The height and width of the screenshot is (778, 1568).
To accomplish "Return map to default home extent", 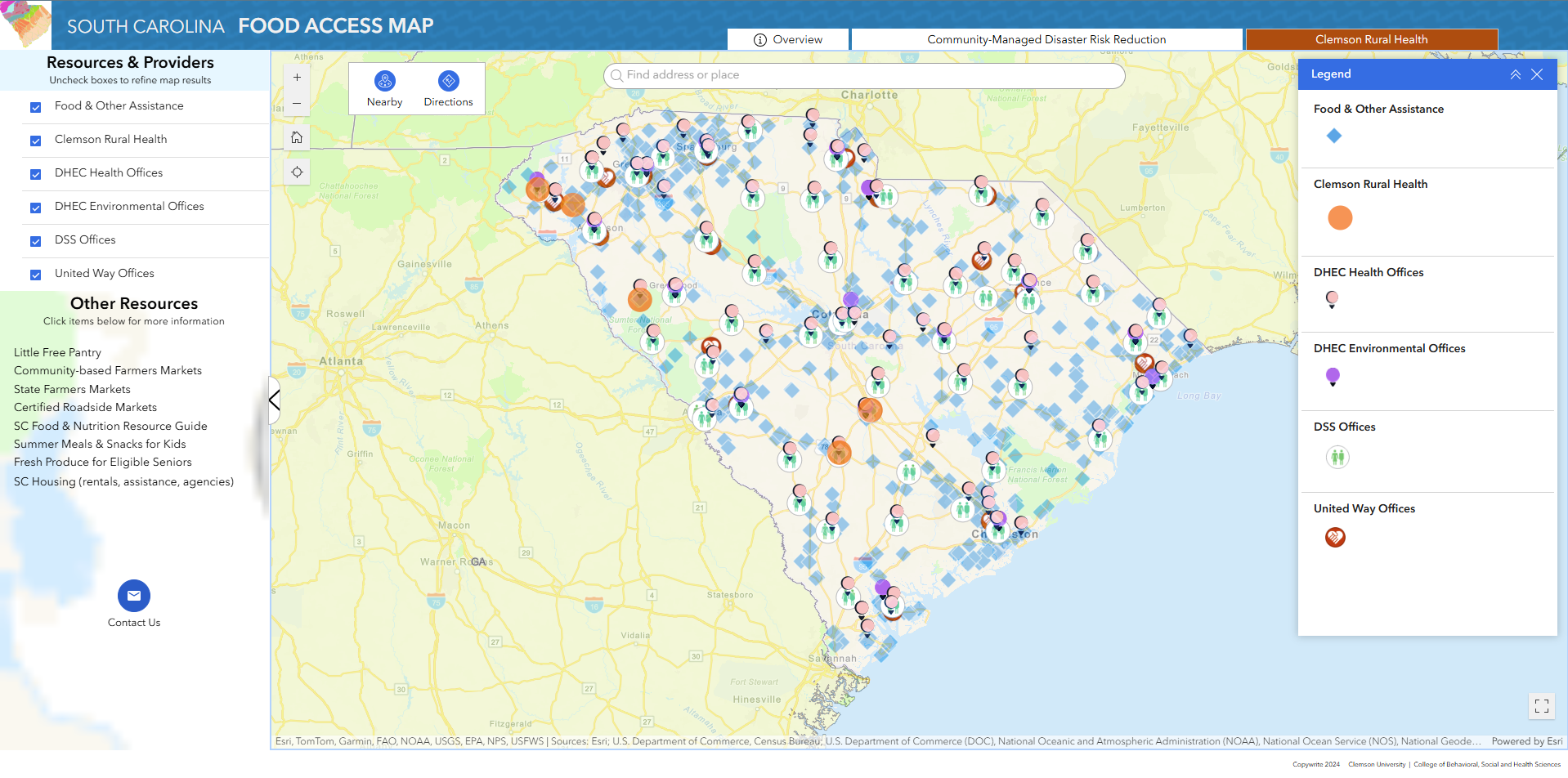I will click(297, 137).
